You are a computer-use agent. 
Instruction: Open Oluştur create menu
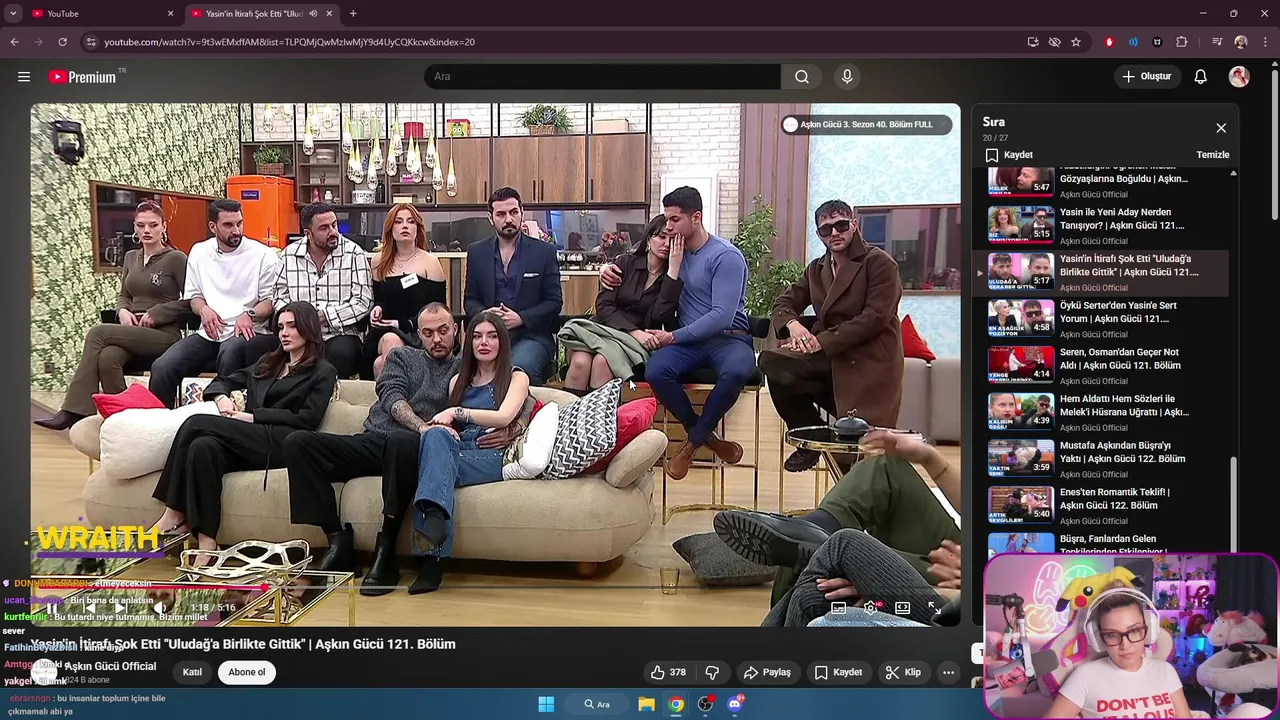coord(1146,77)
